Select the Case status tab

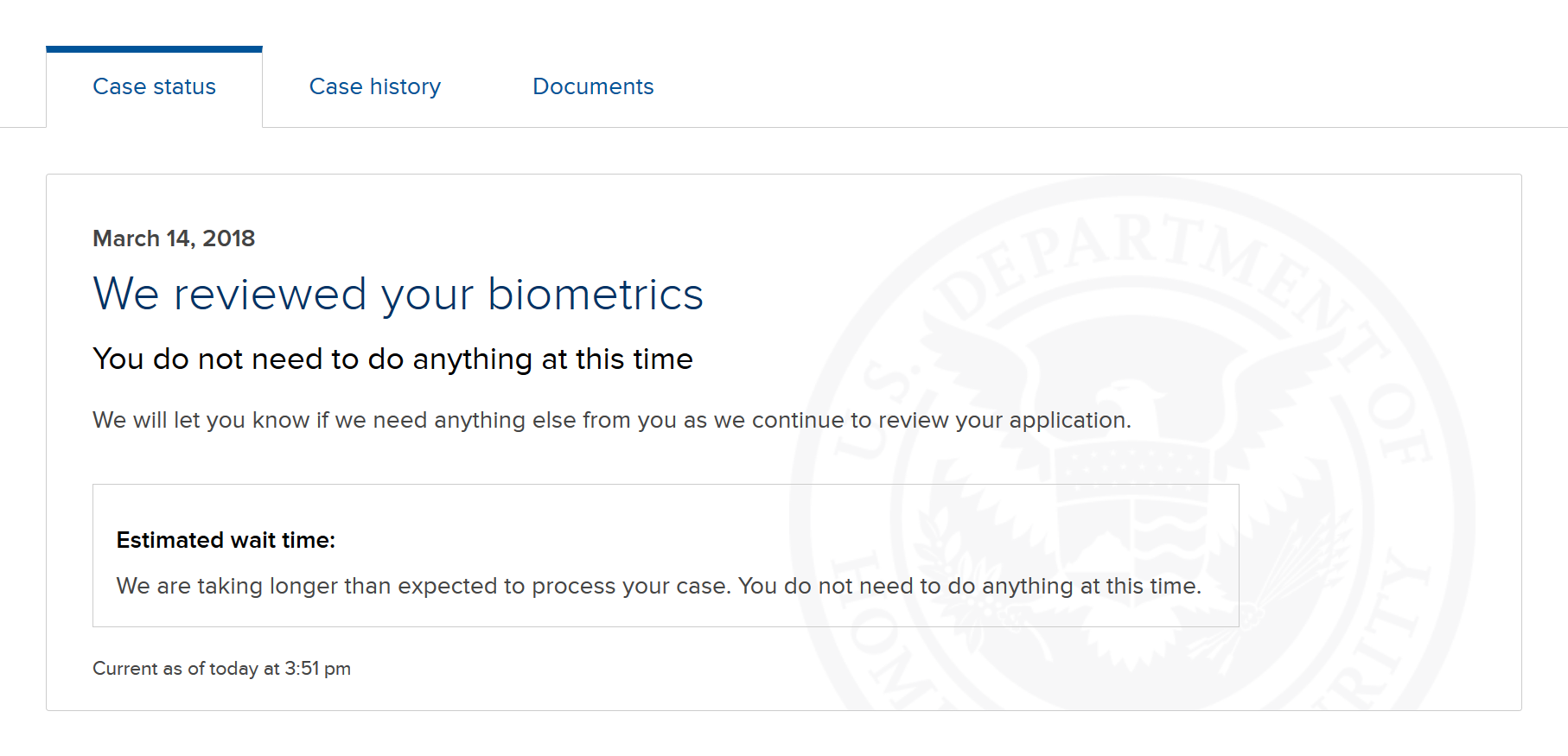(154, 86)
